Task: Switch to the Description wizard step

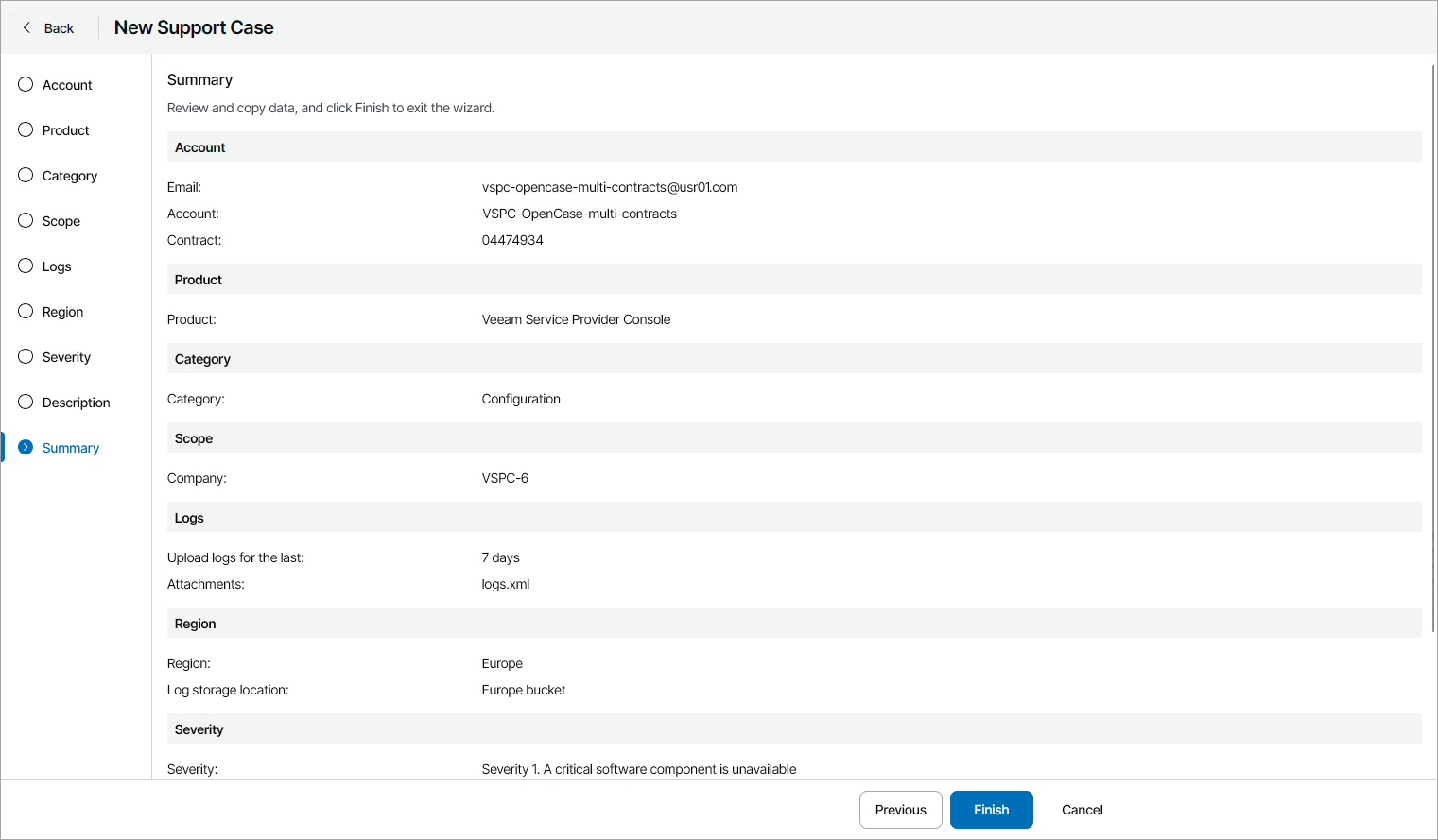Action: 76,403
